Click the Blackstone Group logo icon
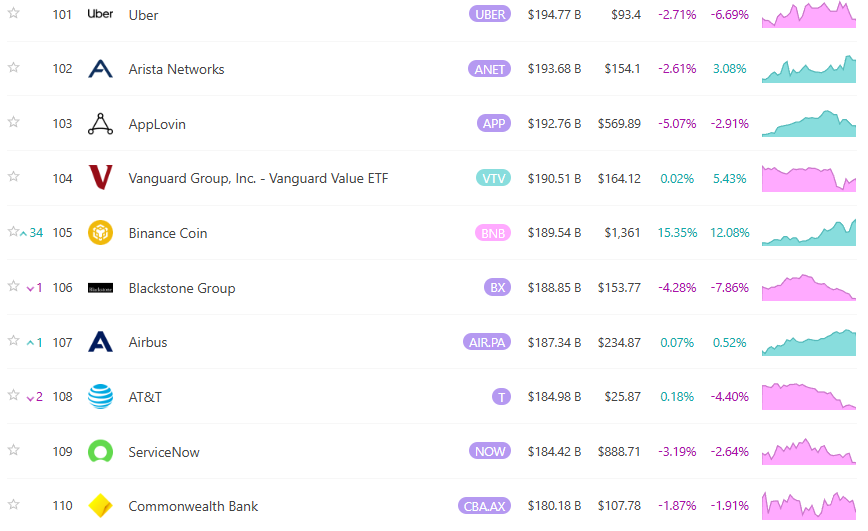This screenshot has height=531, width=868. pos(100,288)
